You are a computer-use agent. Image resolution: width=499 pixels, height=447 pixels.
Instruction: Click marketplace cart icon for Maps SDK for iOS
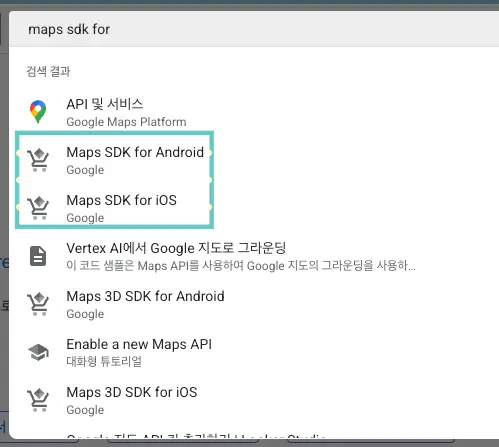38,208
